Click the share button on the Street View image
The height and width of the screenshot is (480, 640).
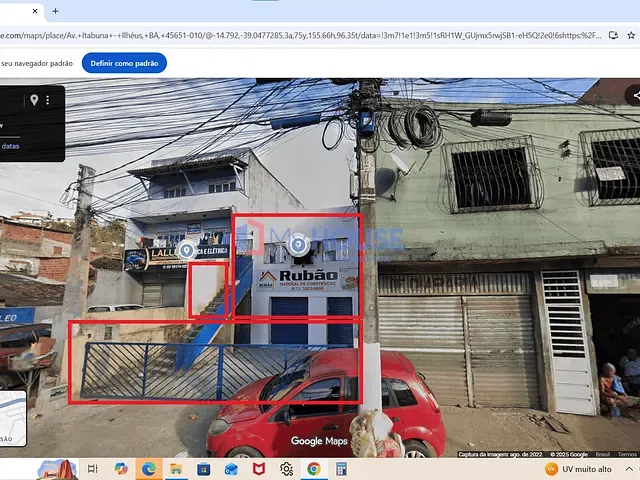(635, 96)
